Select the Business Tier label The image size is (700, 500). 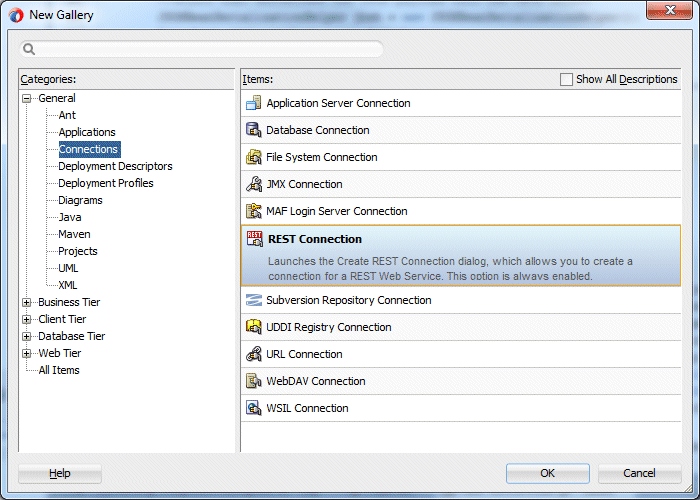(x=69, y=302)
